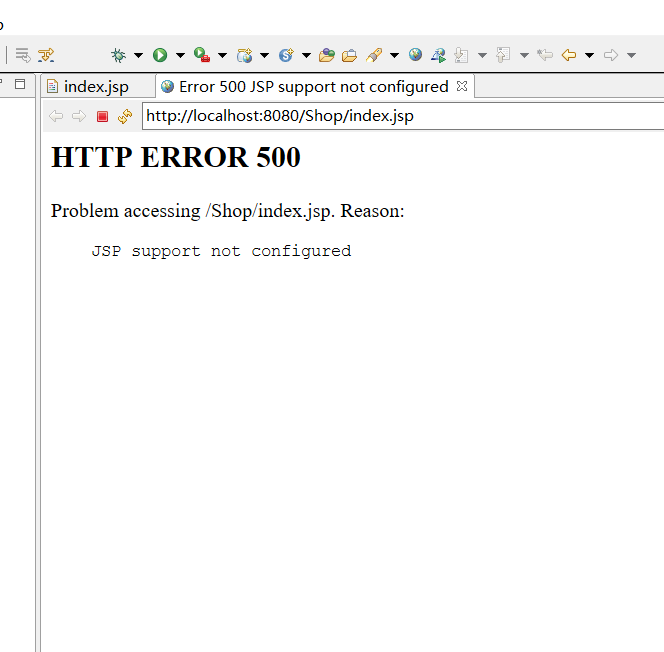
Task: Open the Run configurations dropdown
Action: tap(180, 55)
